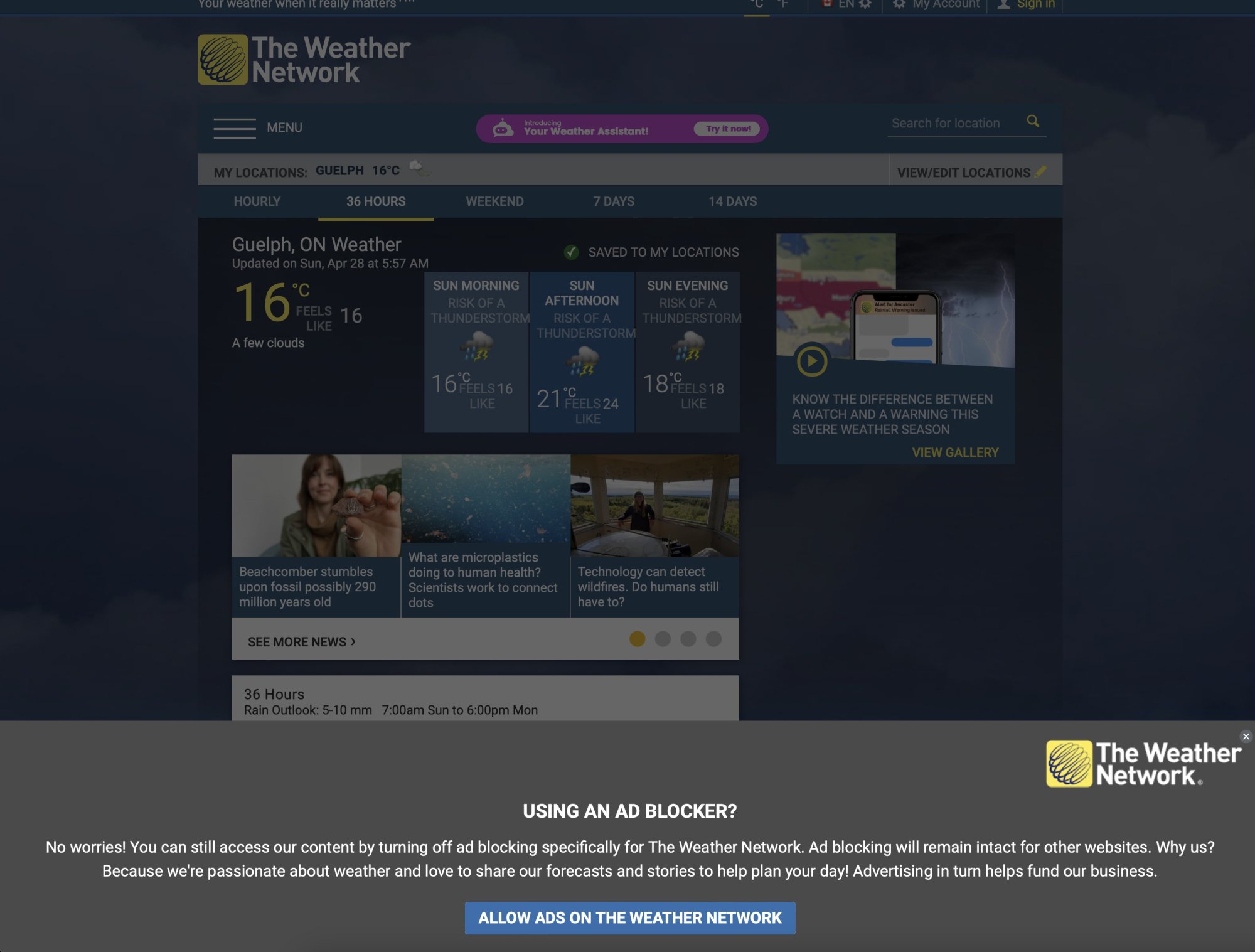Click the pencil icon beside View/Edit Locations
The width and height of the screenshot is (1255, 952).
coord(1041,171)
